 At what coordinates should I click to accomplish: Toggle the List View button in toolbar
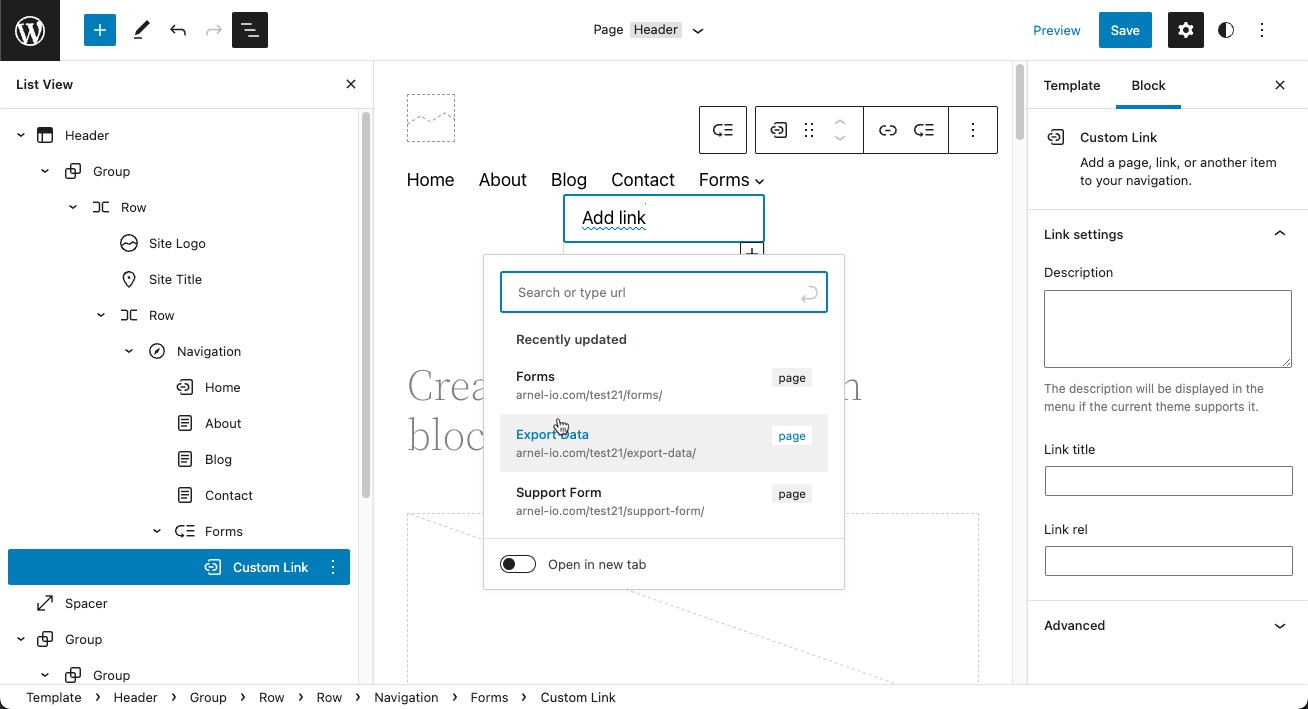(250, 30)
